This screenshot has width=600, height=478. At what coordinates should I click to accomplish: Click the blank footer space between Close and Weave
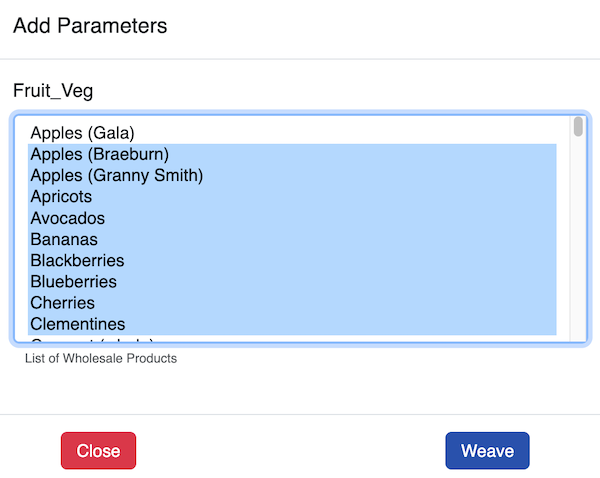(x=290, y=451)
